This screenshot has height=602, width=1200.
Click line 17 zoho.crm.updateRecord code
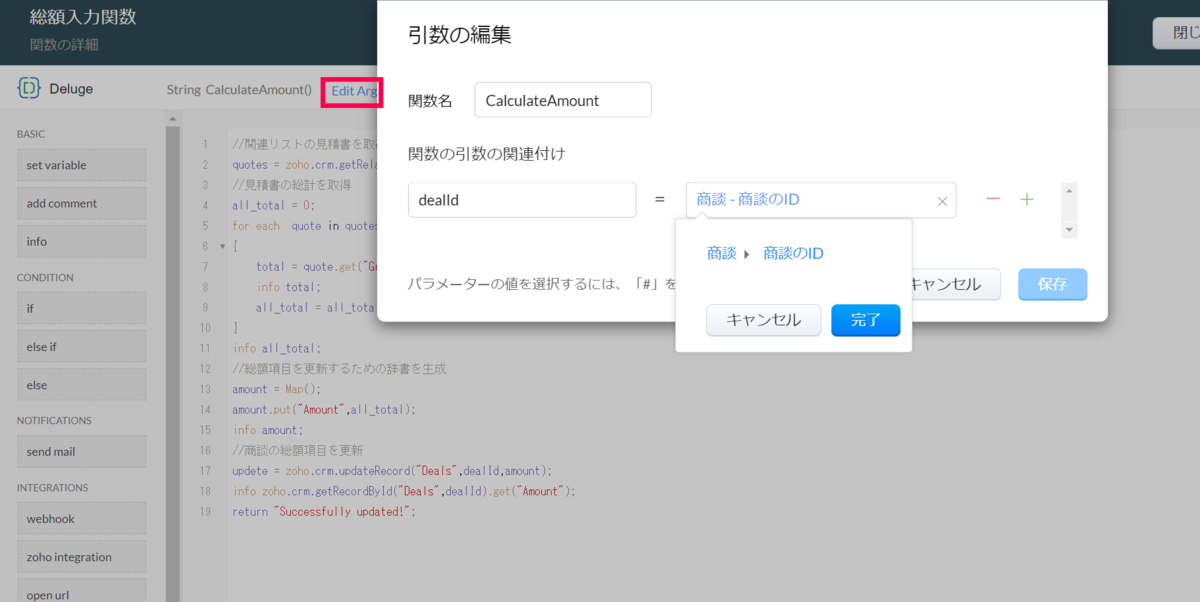(x=392, y=470)
